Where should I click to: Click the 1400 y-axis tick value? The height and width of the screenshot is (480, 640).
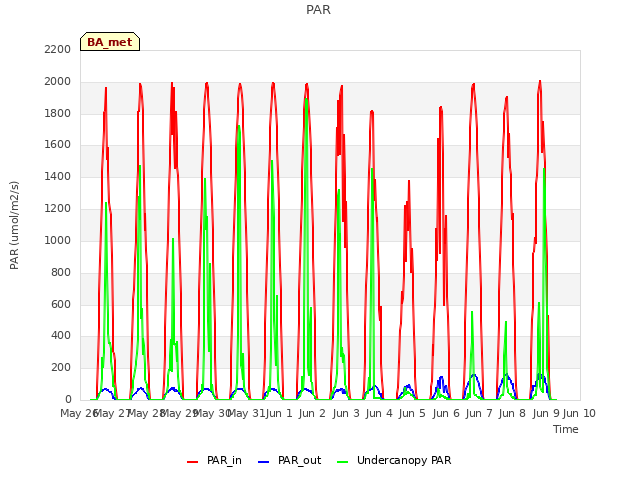pos(58,177)
